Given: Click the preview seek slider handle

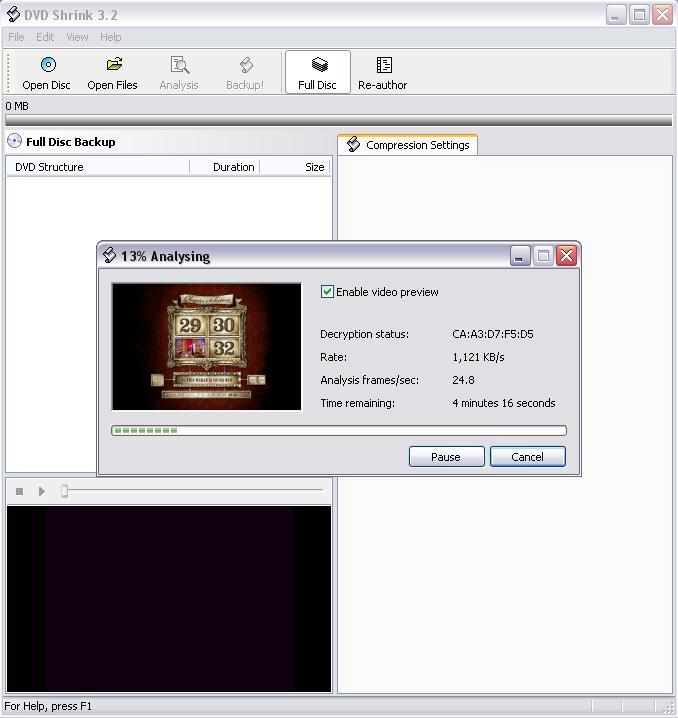Looking at the screenshot, I should click(65, 491).
